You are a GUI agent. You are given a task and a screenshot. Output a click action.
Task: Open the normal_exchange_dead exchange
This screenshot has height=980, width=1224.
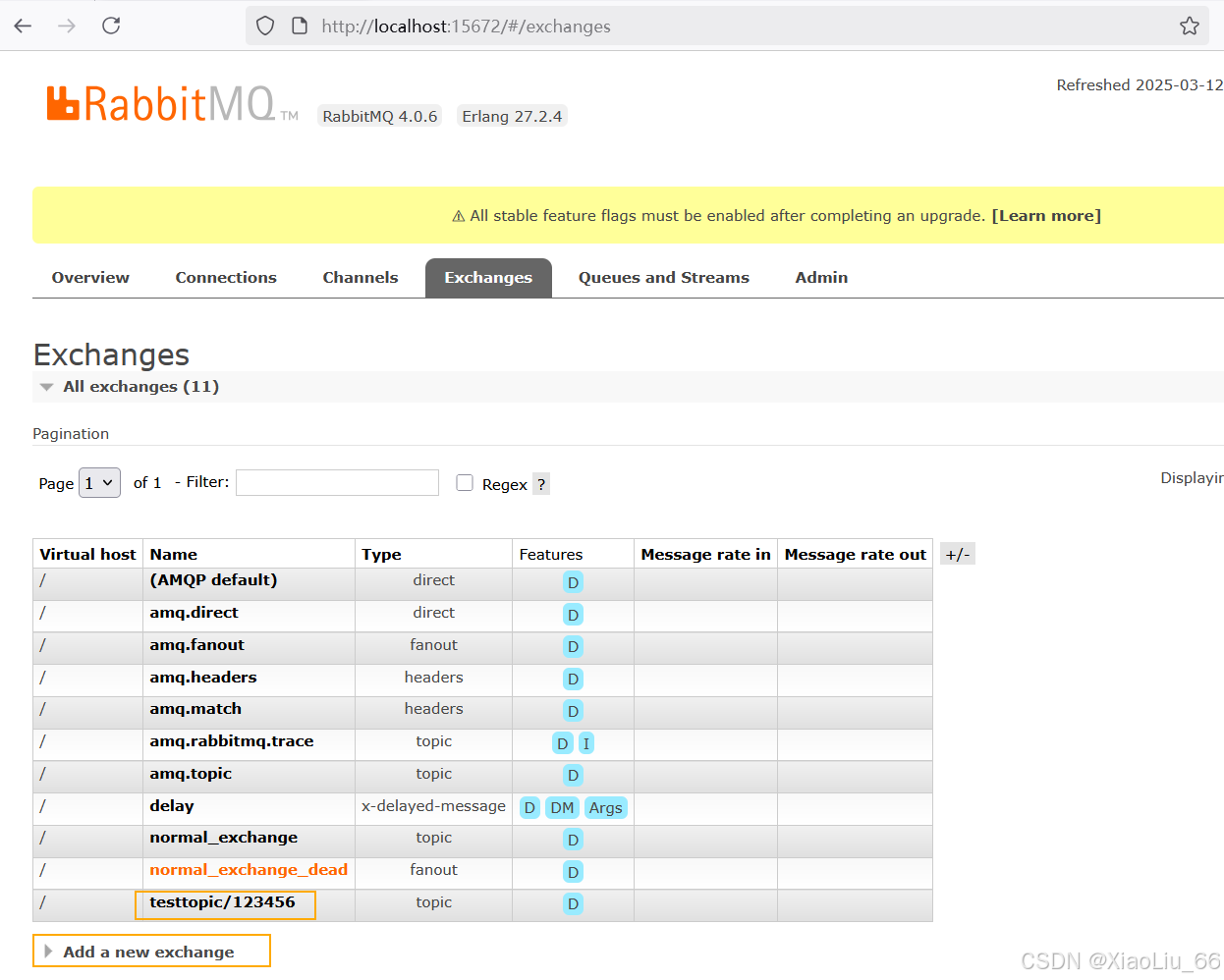point(249,870)
